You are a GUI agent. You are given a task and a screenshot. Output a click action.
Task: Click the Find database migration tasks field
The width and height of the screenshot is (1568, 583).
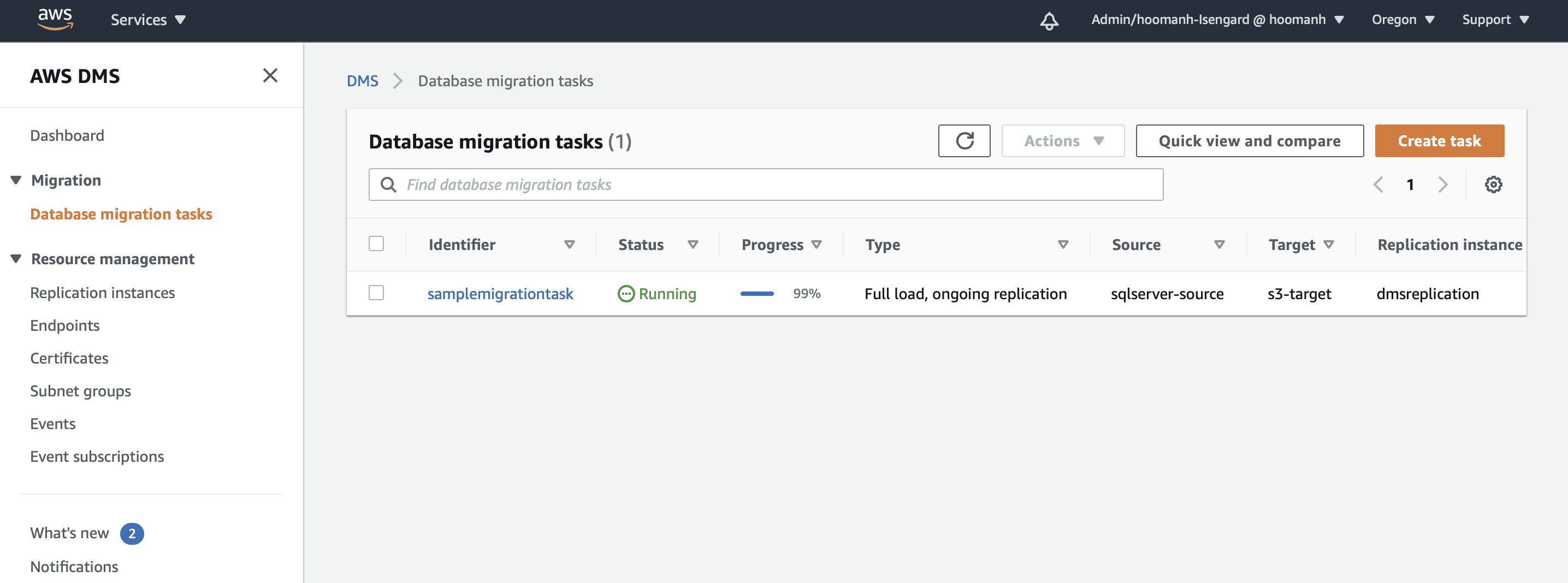(766, 185)
